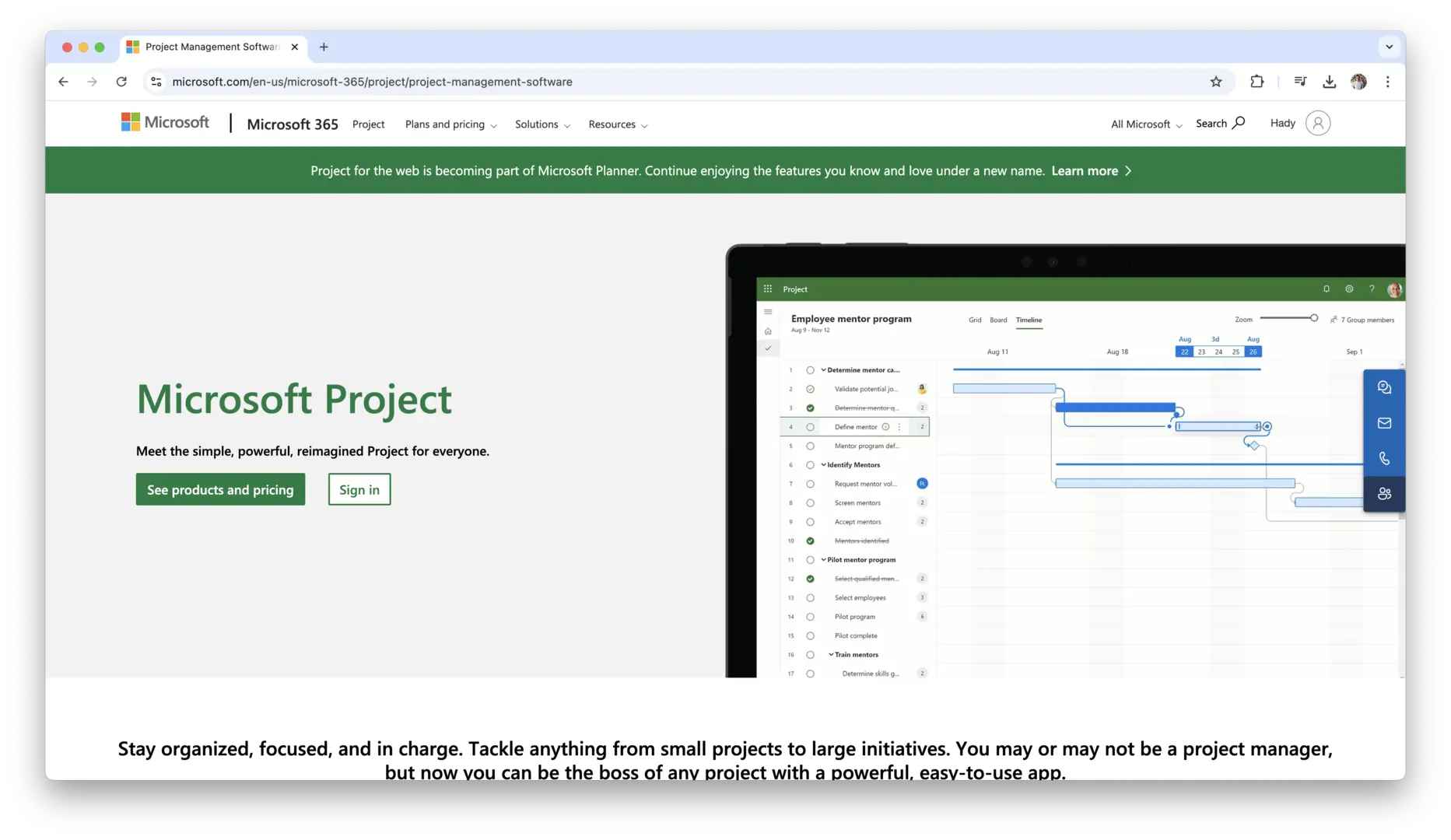The height and width of the screenshot is (840, 1451).
Task: Expand the Solutions dropdown
Action: (x=542, y=124)
